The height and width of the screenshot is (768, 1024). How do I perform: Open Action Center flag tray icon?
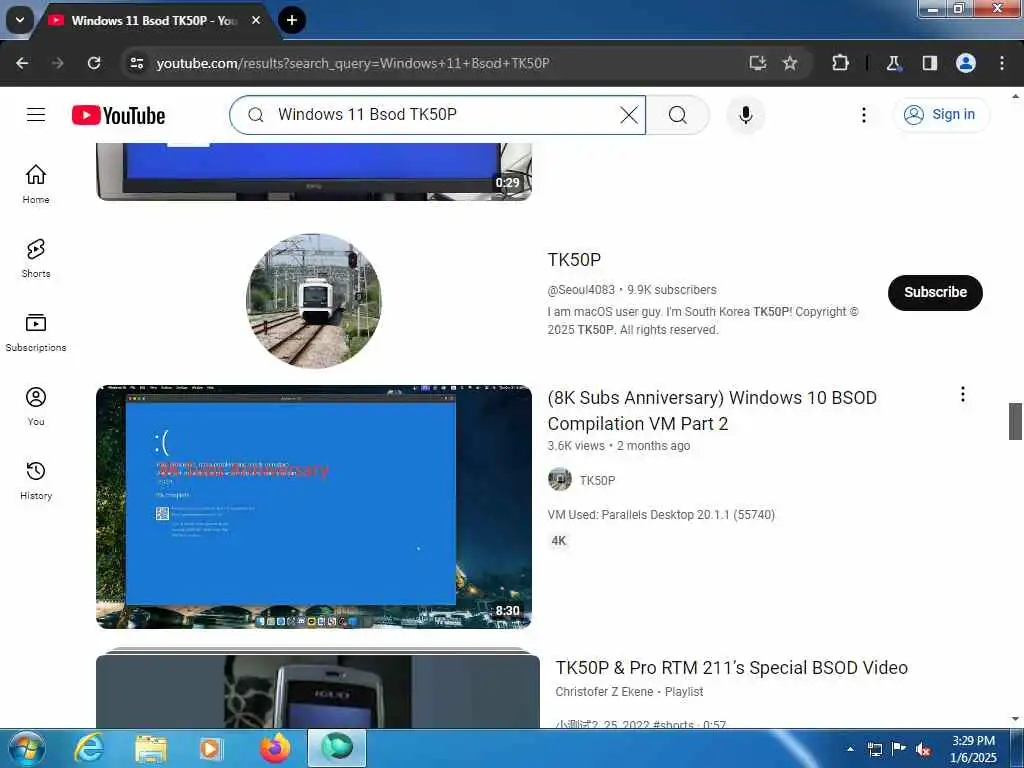pos(899,749)
